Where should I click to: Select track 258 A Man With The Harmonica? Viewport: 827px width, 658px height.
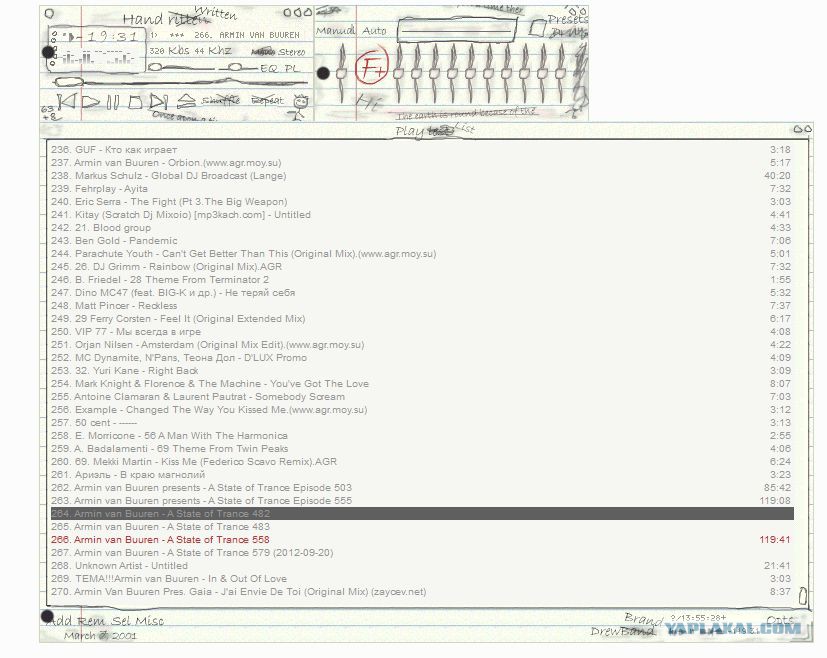[422, 436]
